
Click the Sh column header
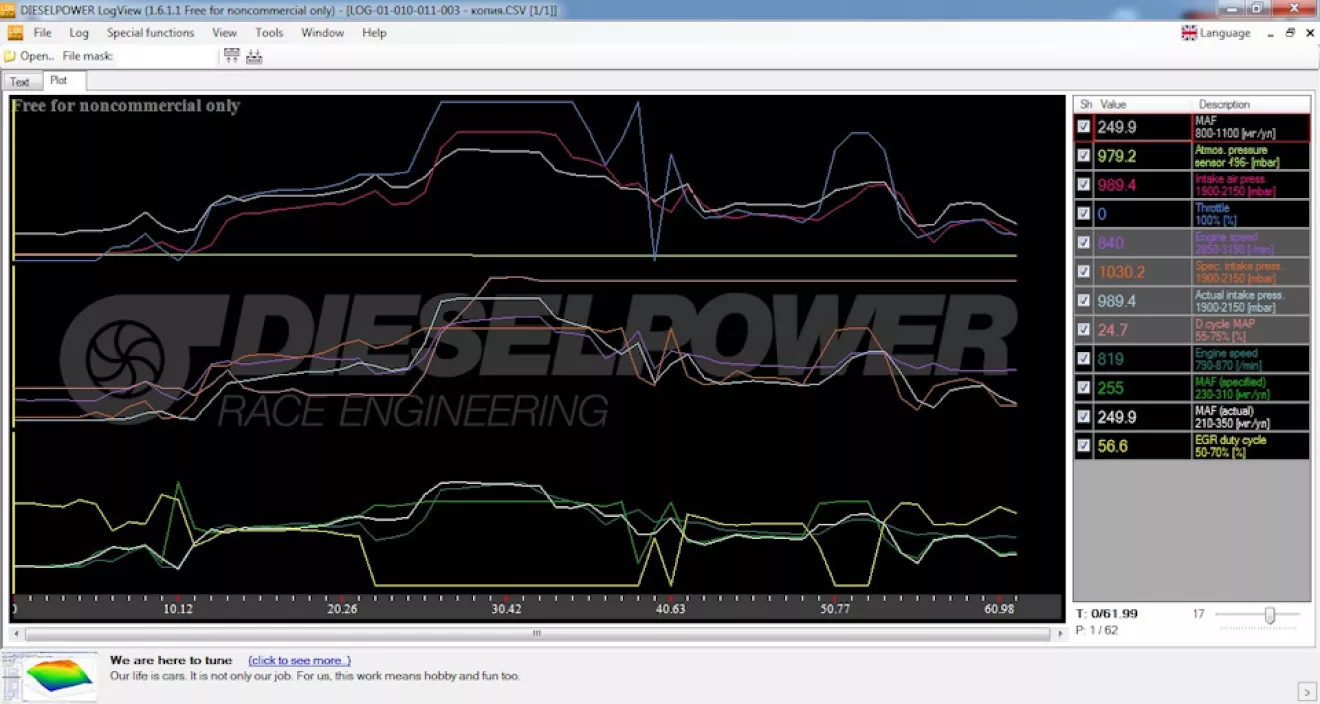pyautogui.click(x=1086, y=104)
